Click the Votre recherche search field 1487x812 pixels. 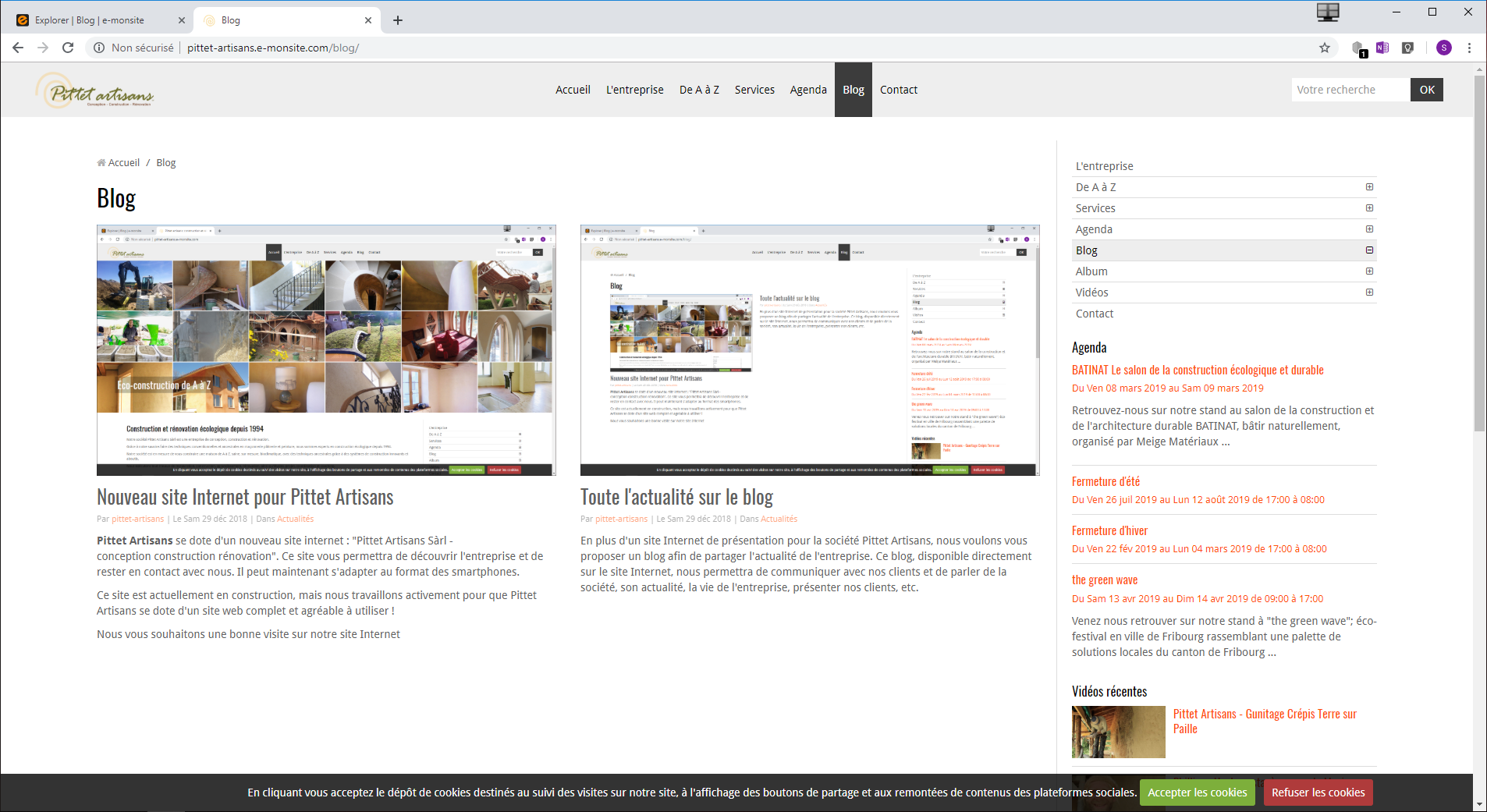coord(1350,90)
